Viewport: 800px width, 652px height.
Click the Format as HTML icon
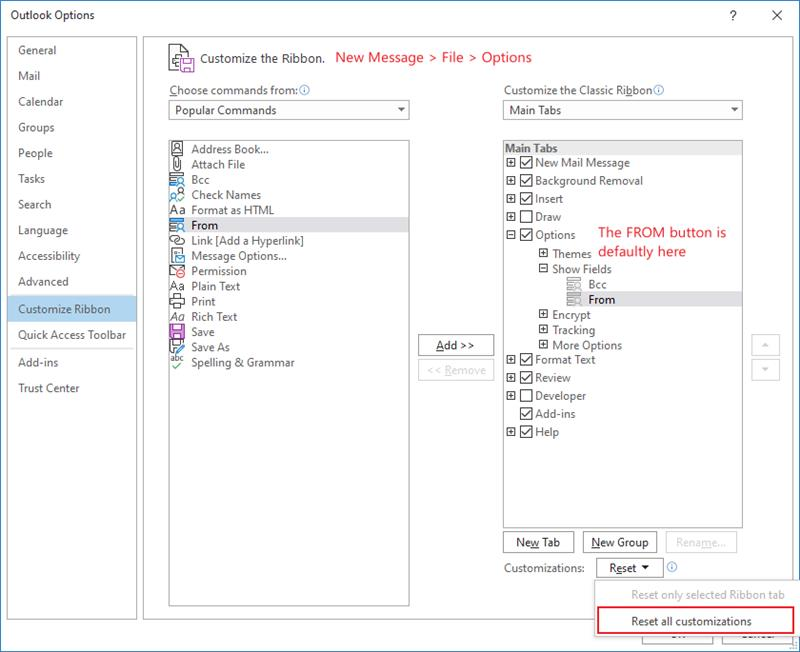[x=177, y=210]
